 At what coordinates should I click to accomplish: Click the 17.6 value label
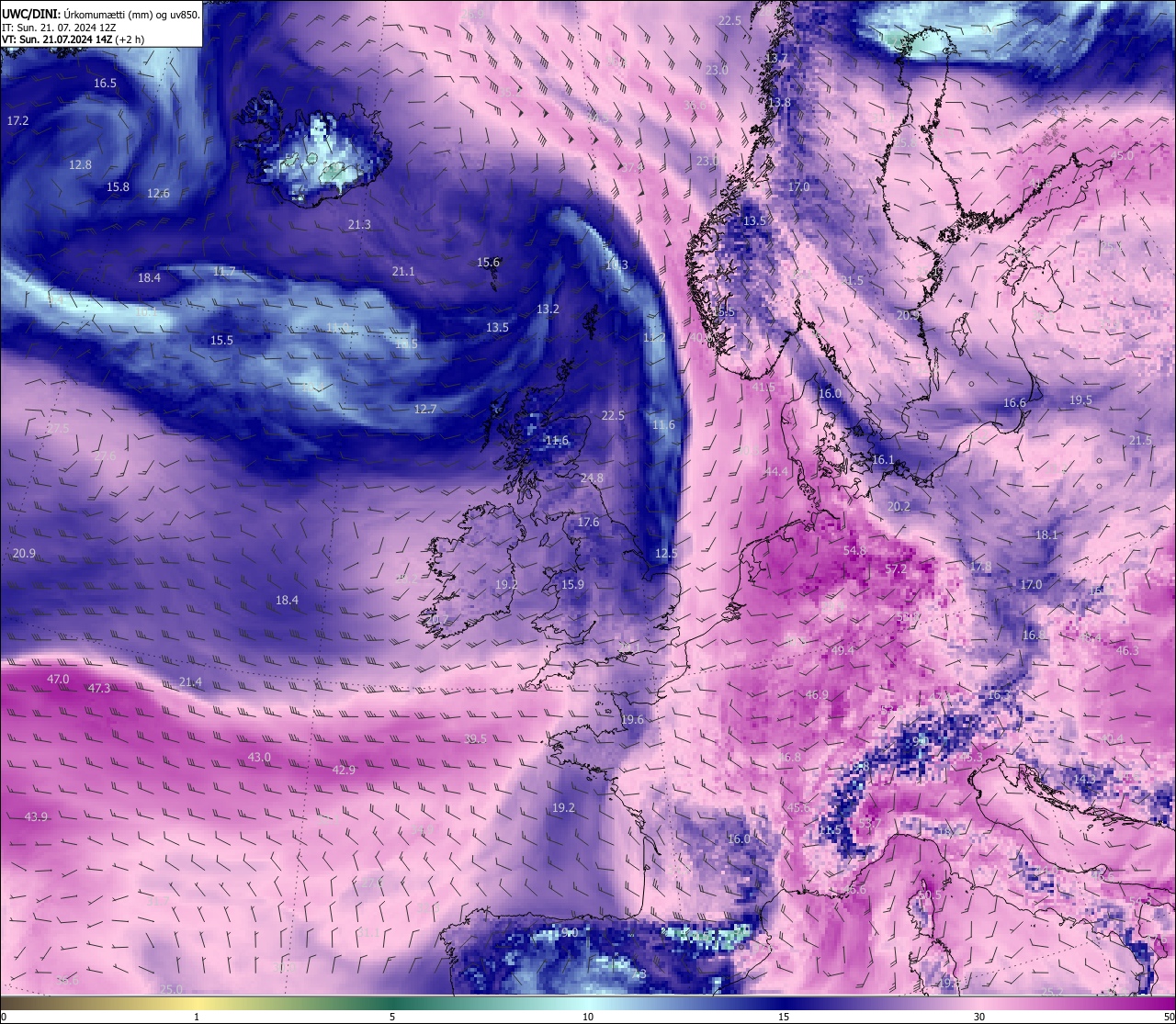(x=588, y=523)
